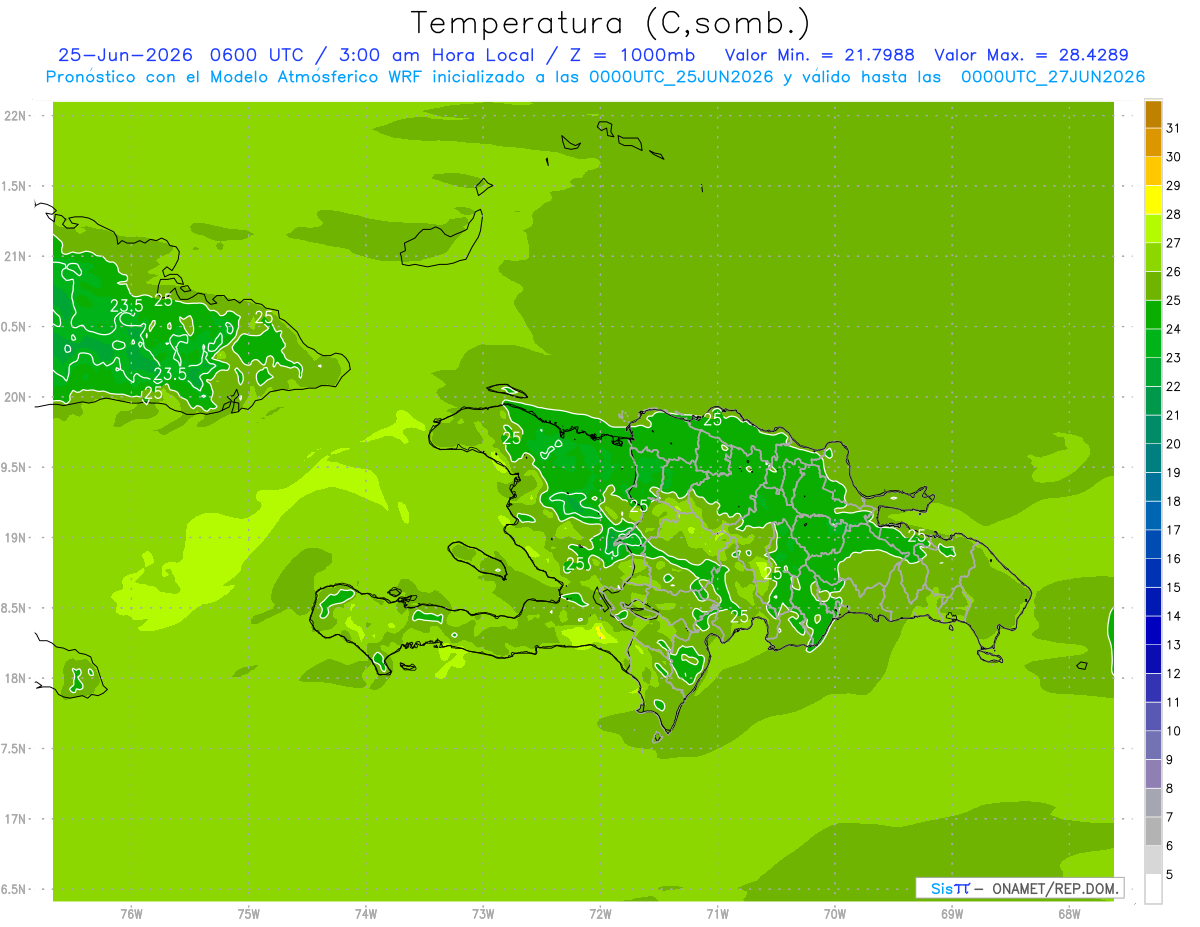Click the legend value "24"
1200x927 pixels.
[x=1174, y=329]
